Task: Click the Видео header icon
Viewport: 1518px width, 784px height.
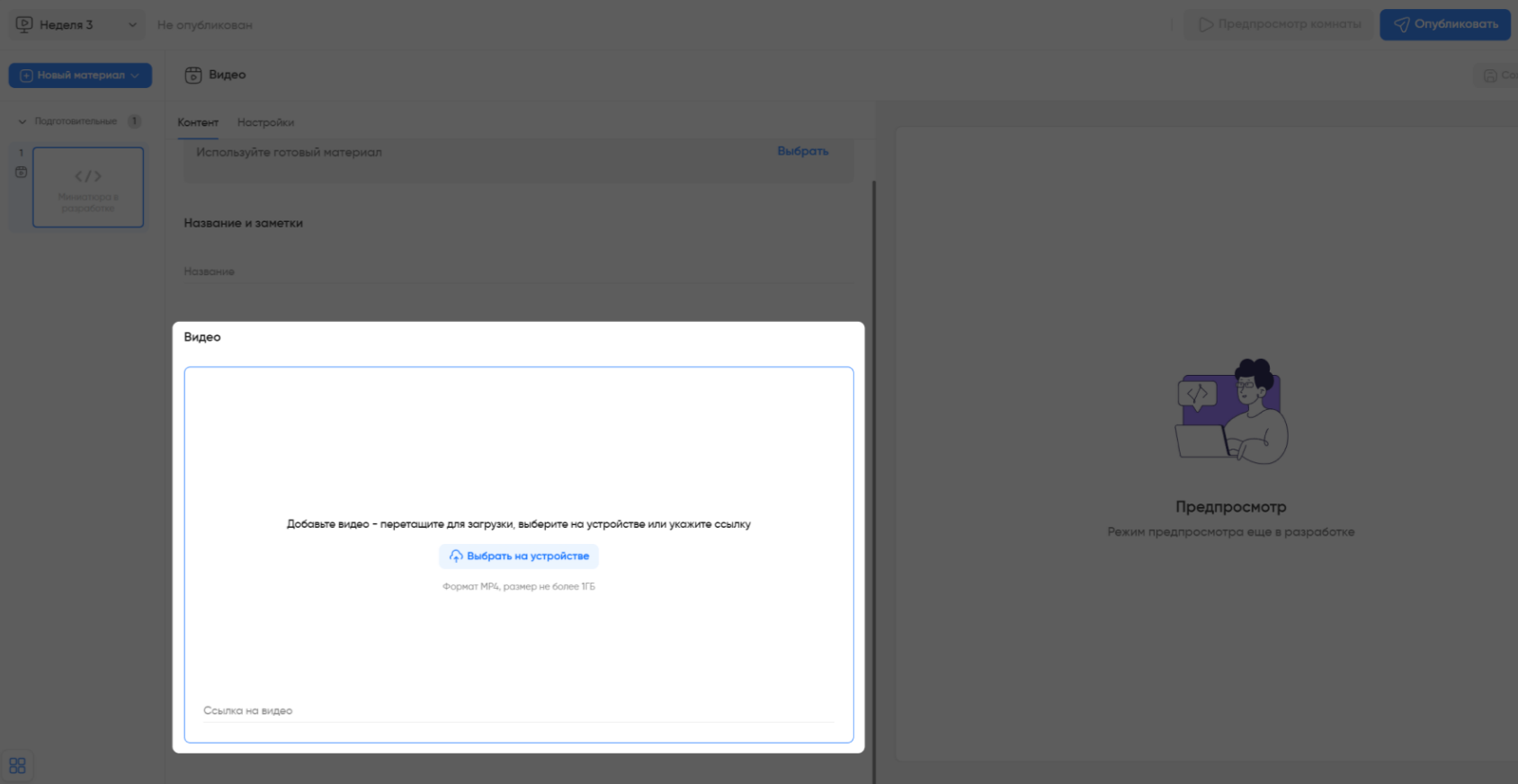Action: tap(193, 76)
